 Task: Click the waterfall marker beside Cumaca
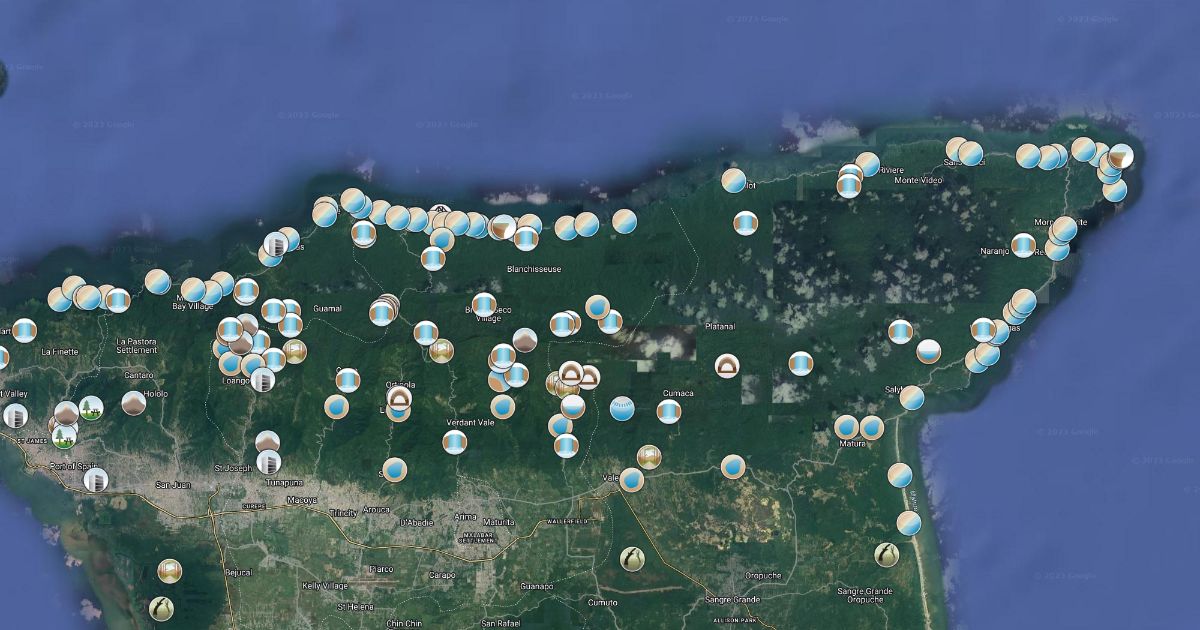point(669,411)
